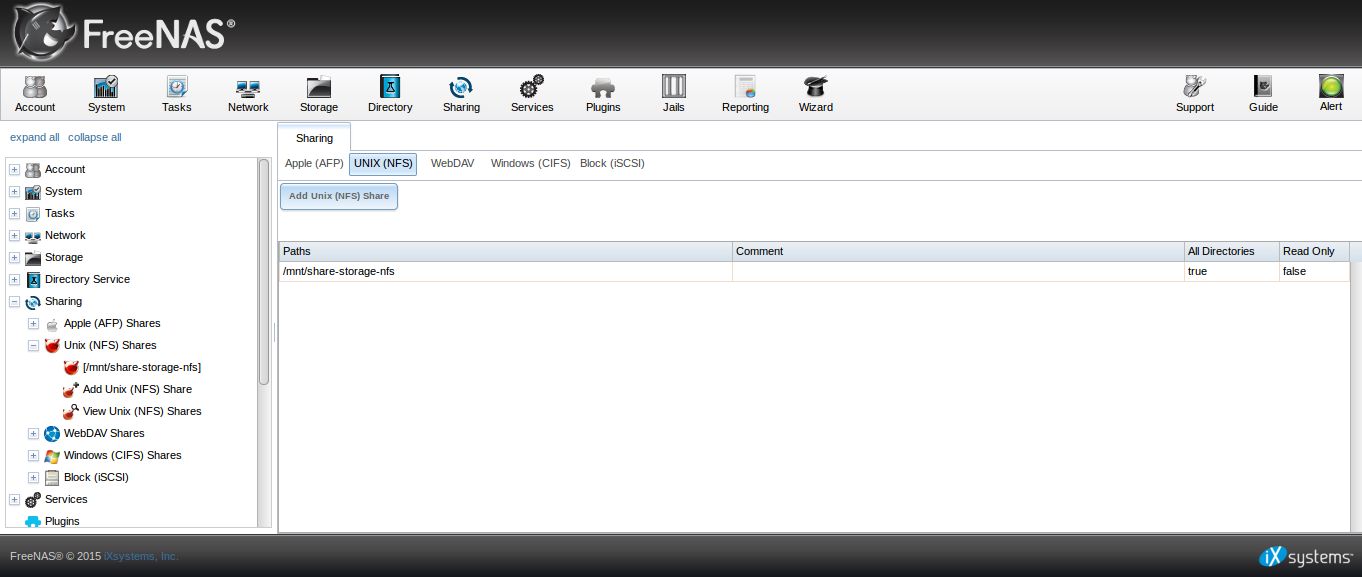Open Services via the gears icon

pyautogui.click(x=531, y=93)
